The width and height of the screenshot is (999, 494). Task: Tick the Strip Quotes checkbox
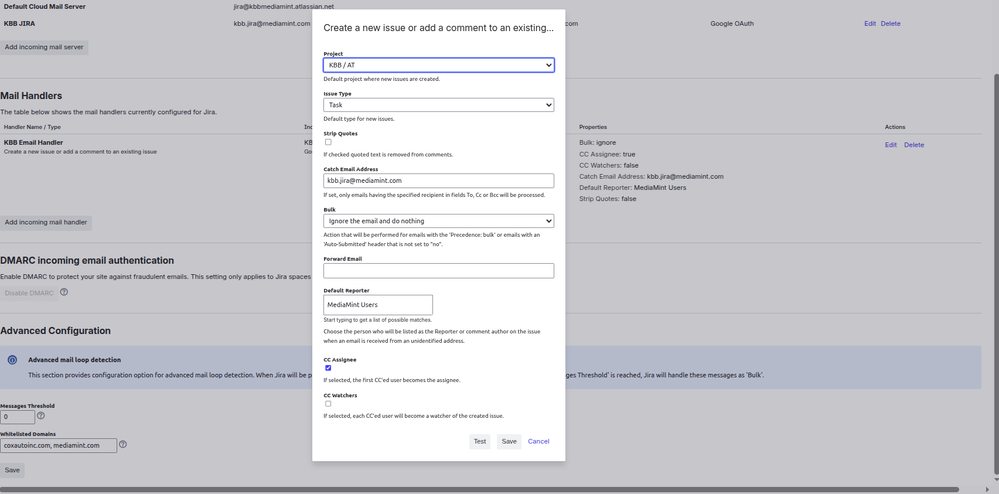pos(328,142)
